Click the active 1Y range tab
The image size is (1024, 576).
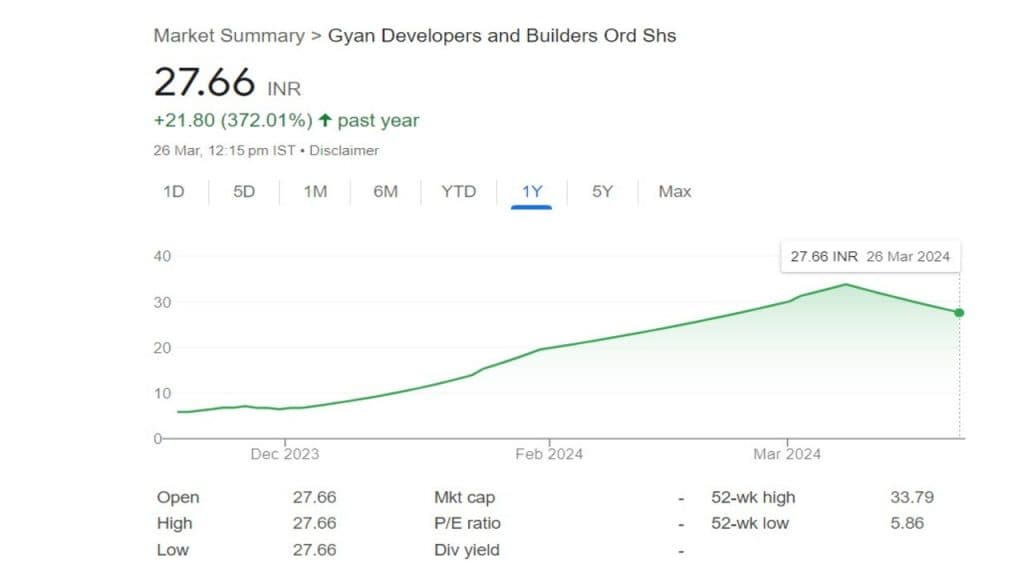(531, 191)
